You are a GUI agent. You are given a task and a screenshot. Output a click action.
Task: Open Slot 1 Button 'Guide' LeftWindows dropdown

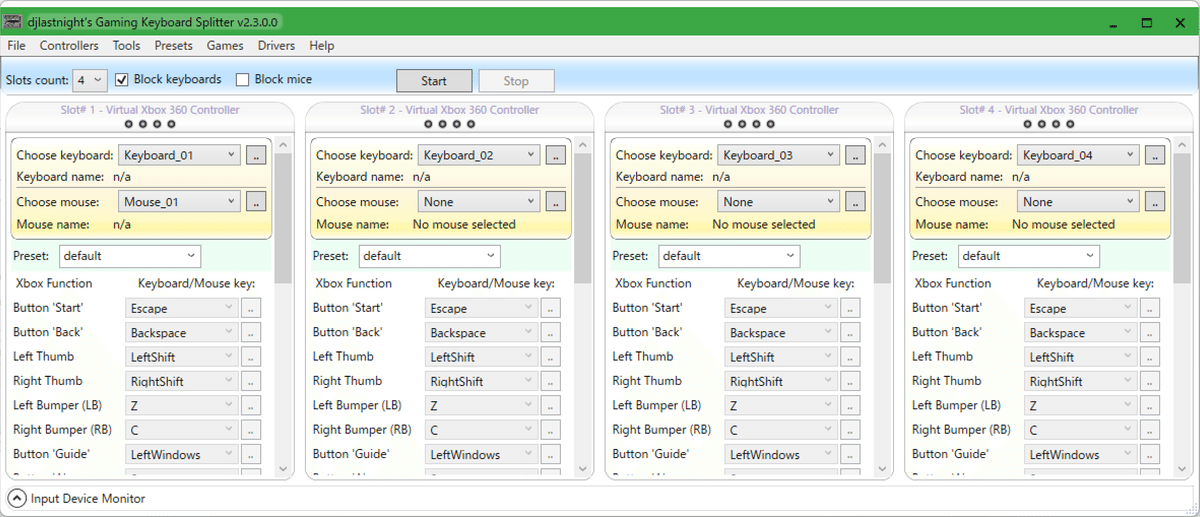(x=182, y=454)
